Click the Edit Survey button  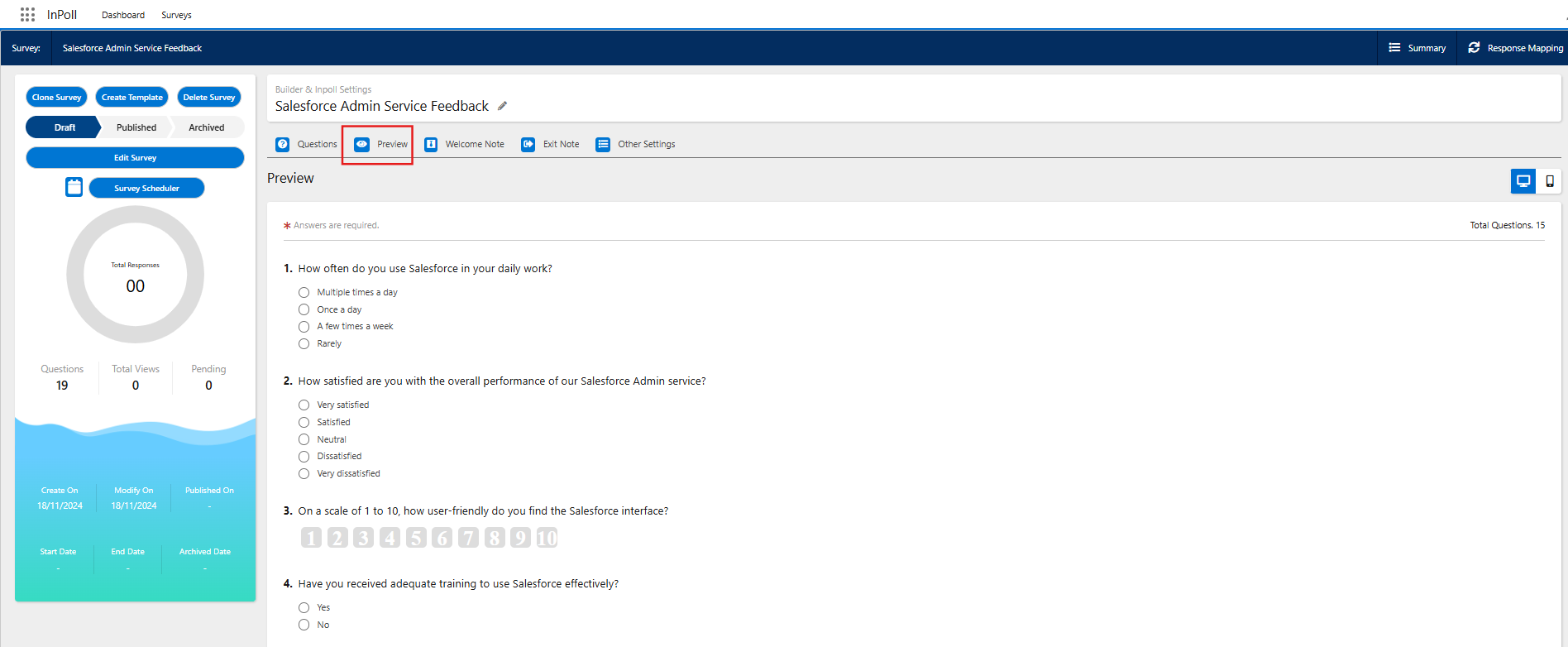point(135,157)
